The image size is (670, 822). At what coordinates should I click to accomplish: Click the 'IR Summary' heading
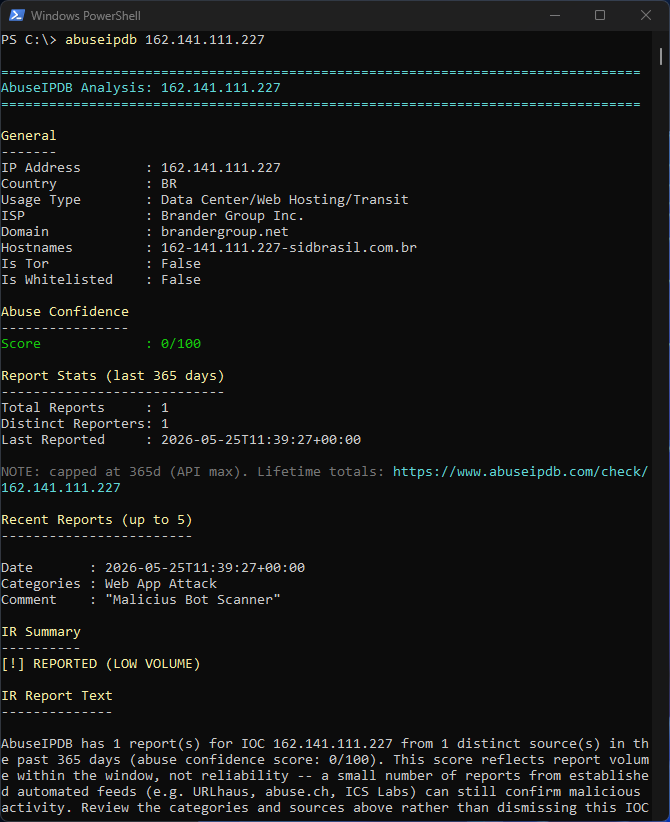(x=40, y=632)
